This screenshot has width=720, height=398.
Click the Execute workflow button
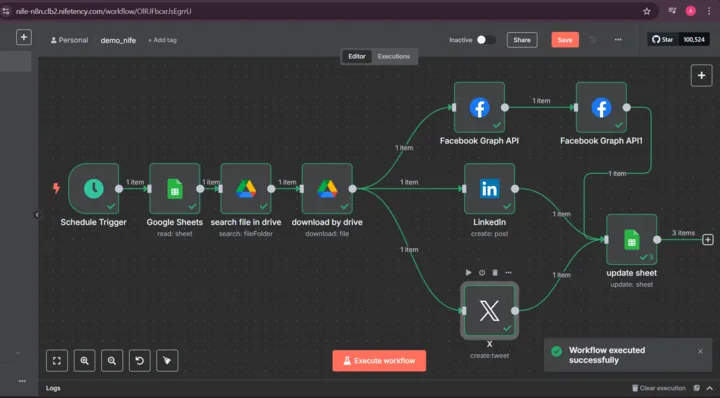pos(379,361)
